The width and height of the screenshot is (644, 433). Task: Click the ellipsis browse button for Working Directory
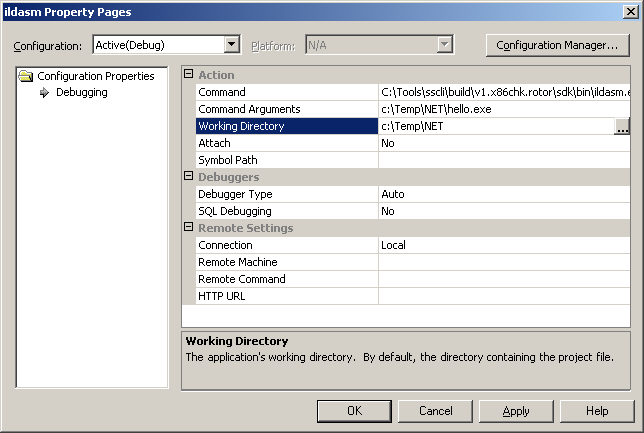pyautogui.click(x=622, y=127)
